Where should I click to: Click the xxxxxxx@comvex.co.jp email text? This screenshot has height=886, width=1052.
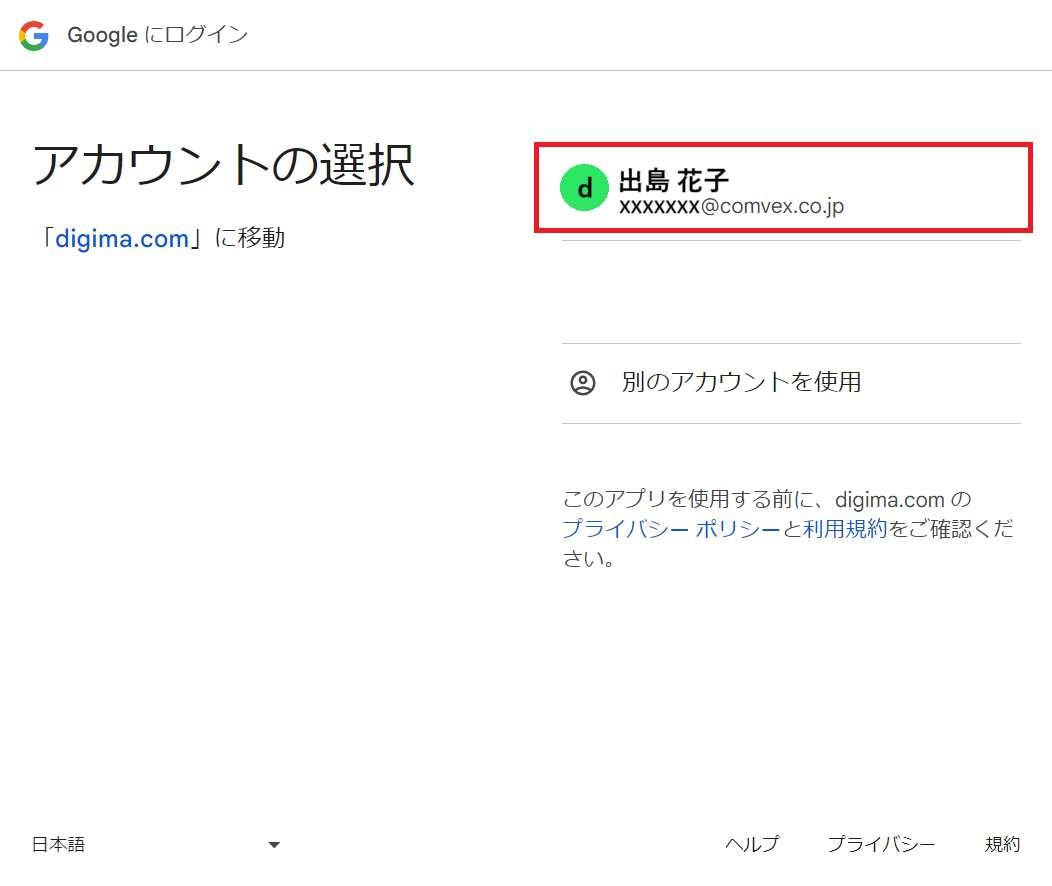tap(731, 206)
